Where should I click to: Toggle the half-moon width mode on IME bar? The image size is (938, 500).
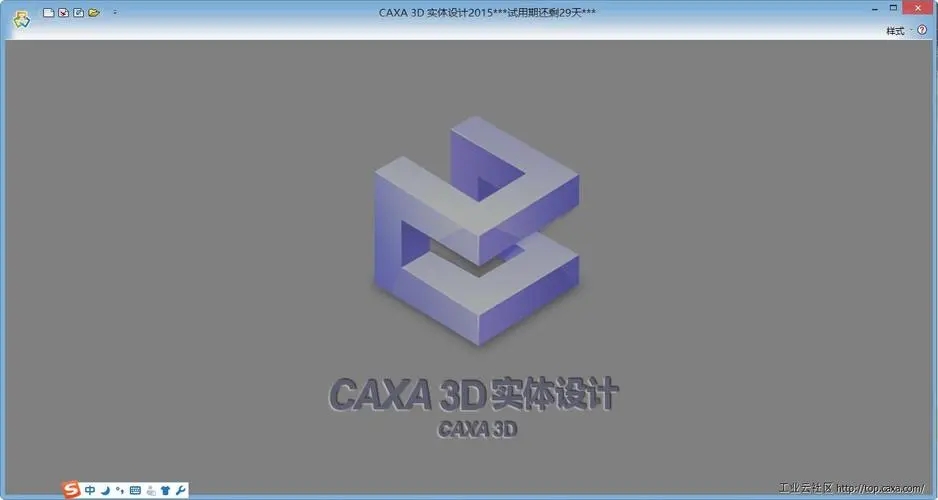tap(105, 490)
